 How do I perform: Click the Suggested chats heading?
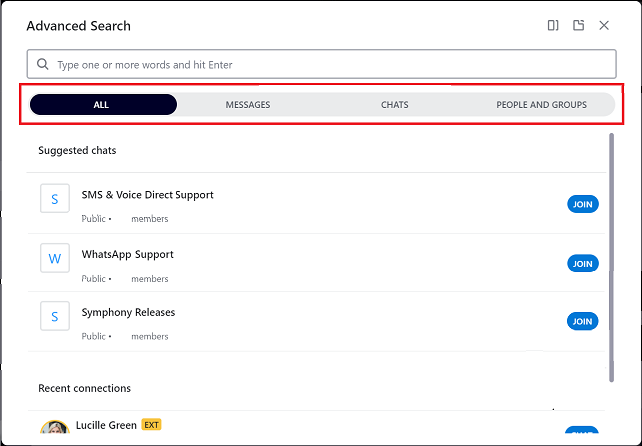coord(77,150)
